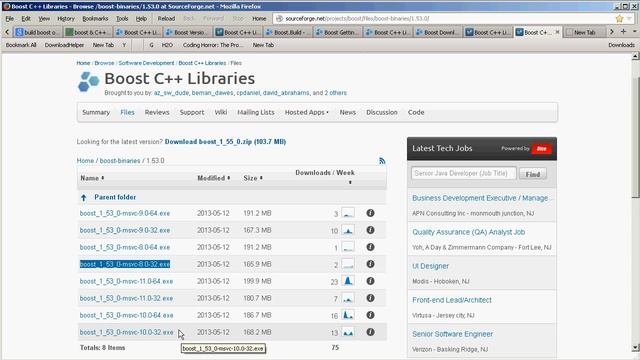The height and width of the screenshot is (360, 640).
Task: Click Home in the toolbar
Action: pyautogui.click(x=259, y=18)
